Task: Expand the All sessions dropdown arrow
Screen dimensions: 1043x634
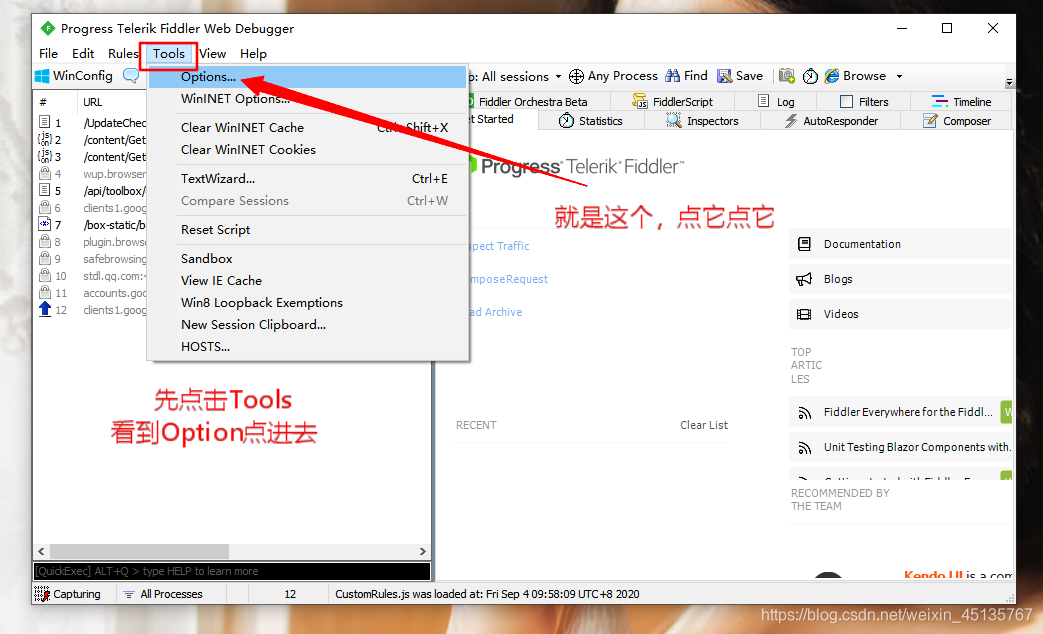Action: (558, 77)
